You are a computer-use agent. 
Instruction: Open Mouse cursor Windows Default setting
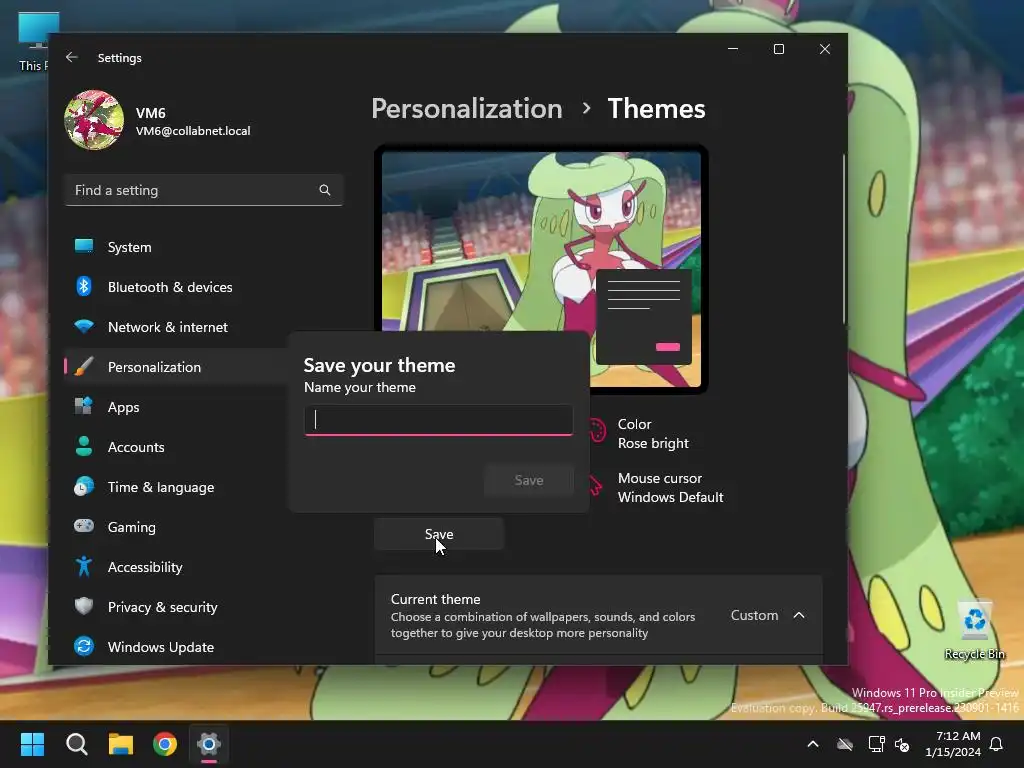656,488
